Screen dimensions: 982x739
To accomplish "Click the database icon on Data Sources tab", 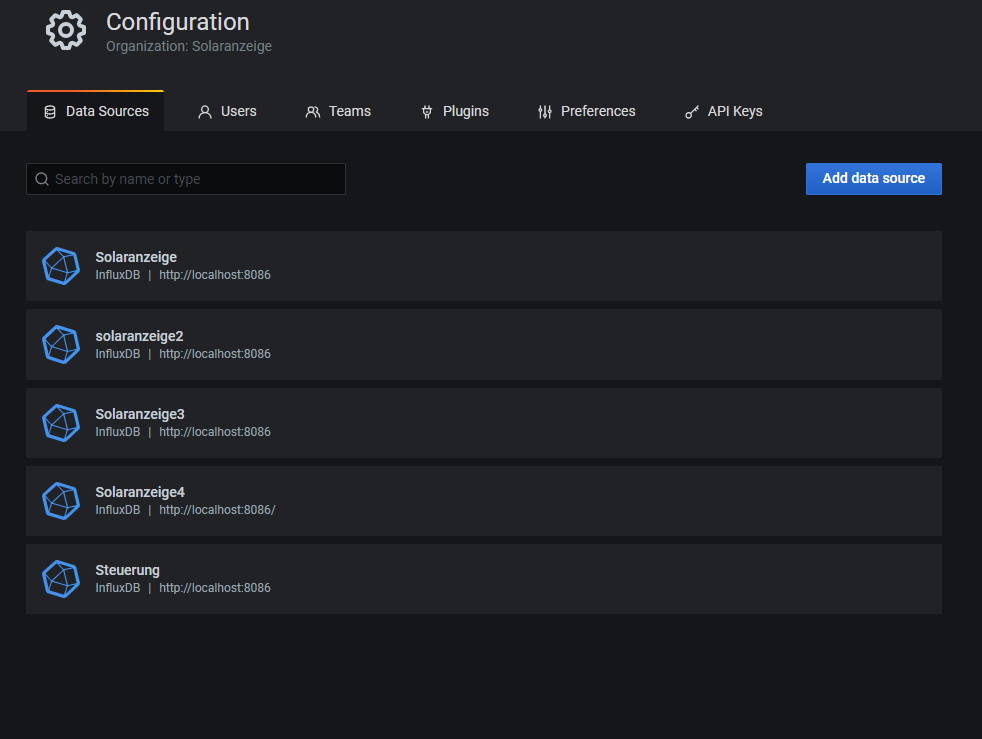I will pyautogui.click(x=50, y=112).
